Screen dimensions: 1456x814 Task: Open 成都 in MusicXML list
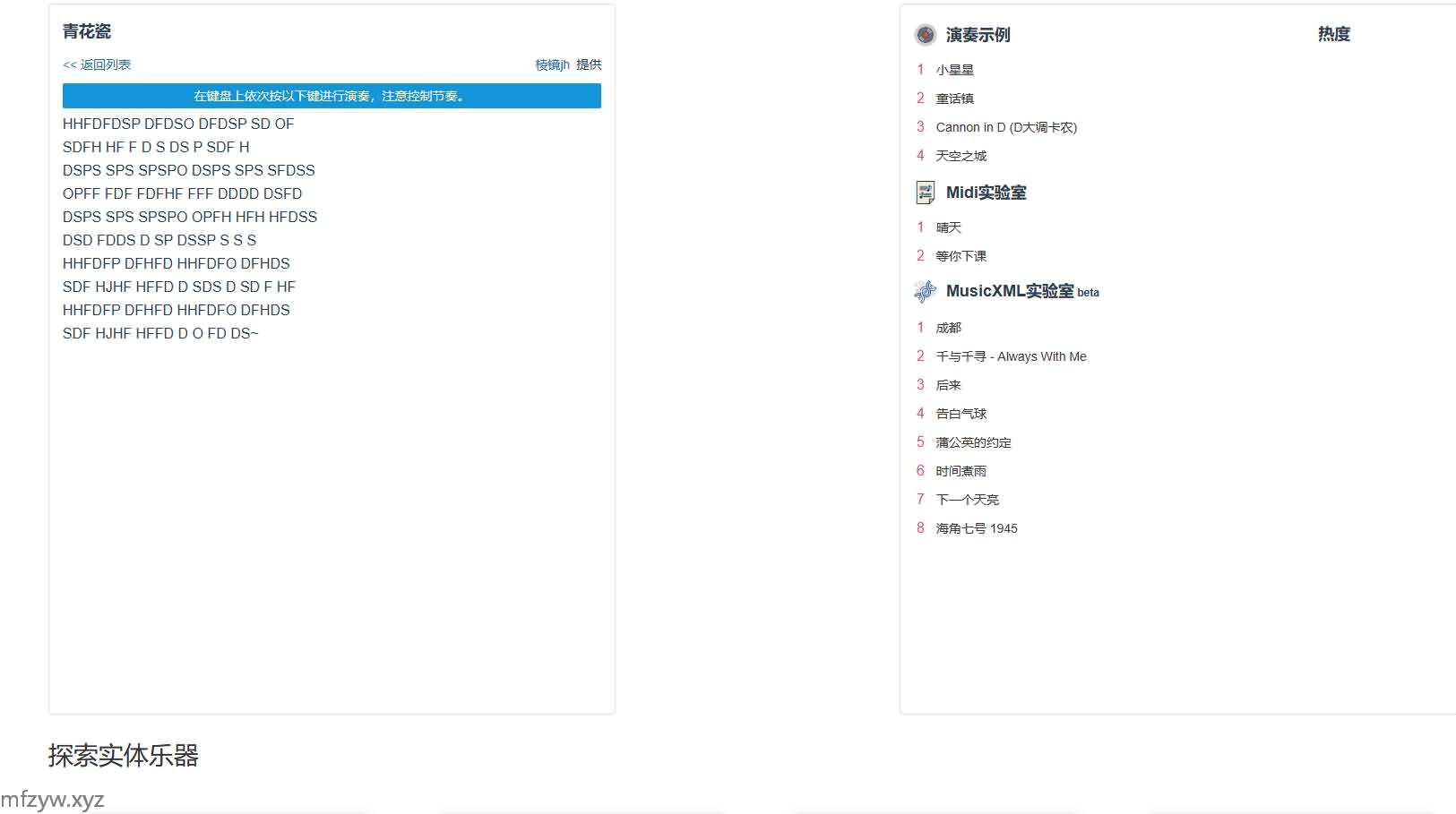(948, 328)
